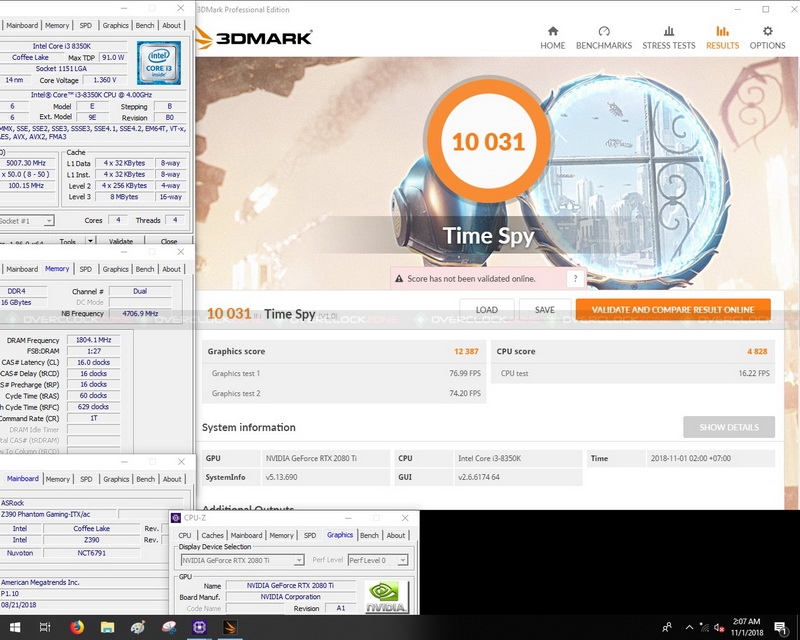Select the Results bar-chart icon in 3DMark

pos(722,31)
